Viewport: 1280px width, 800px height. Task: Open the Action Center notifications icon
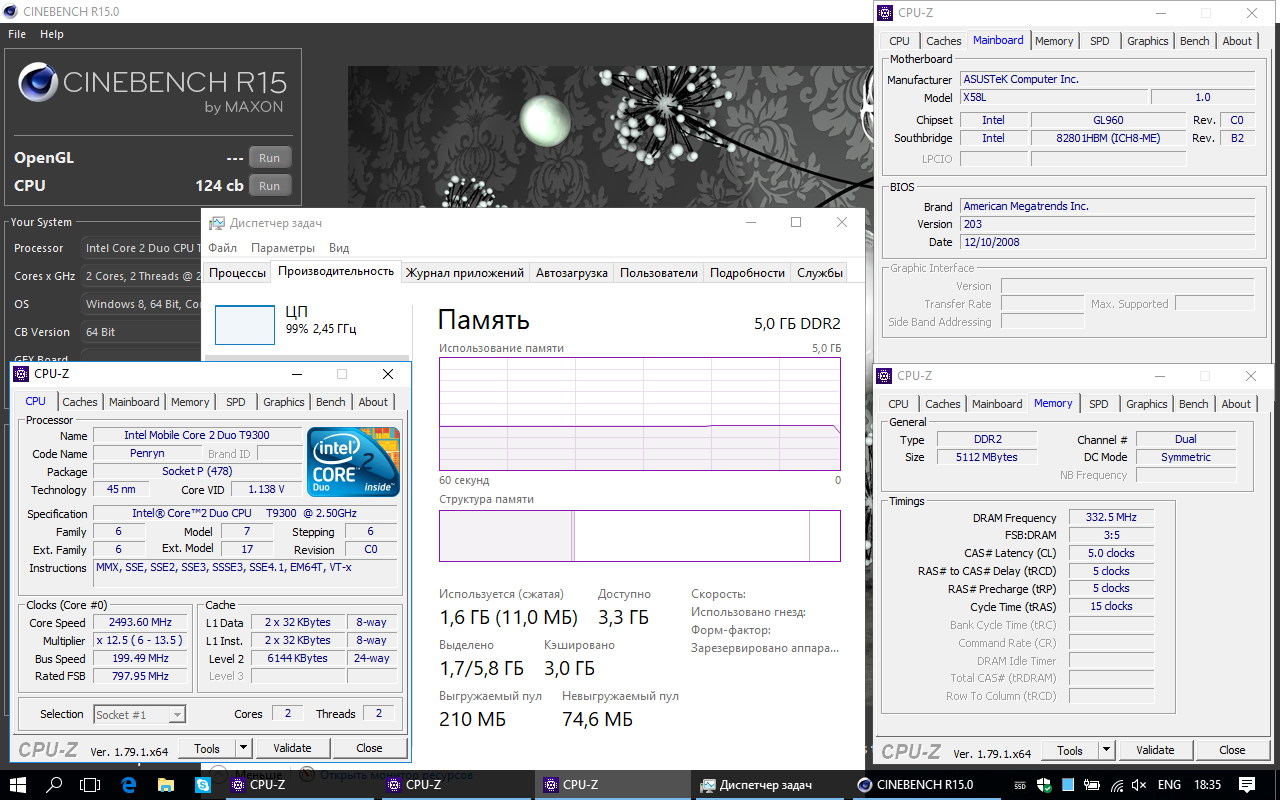[x=1246, y=785]
